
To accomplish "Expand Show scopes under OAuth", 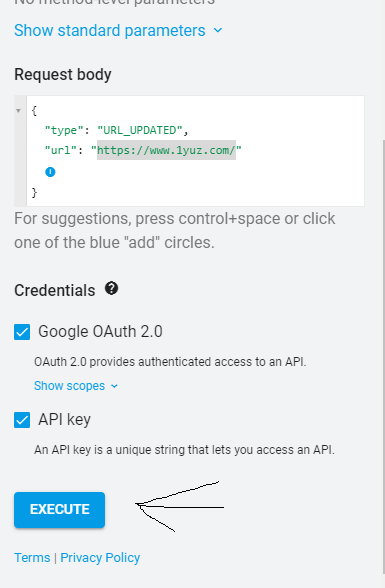I will (76, 386).
